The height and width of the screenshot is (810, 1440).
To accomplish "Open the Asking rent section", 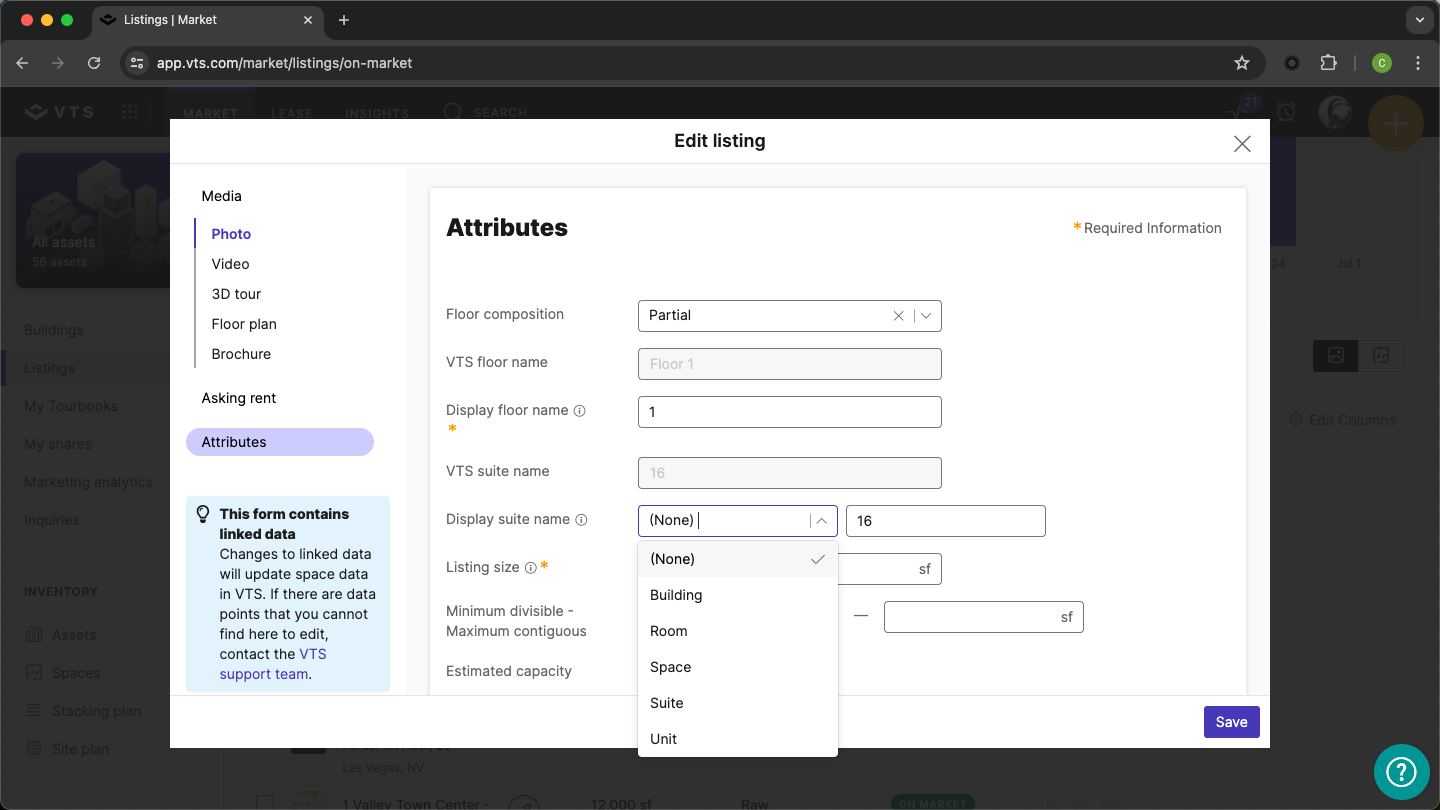I will click(x=239, y=398).
